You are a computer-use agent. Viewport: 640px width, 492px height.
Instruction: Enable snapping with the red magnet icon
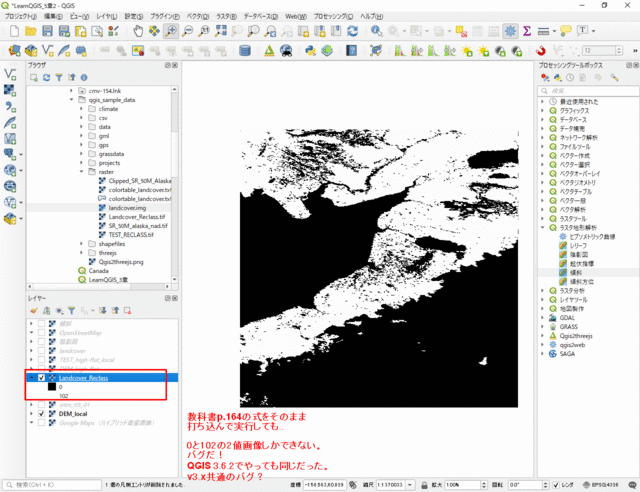click(540, 51)
